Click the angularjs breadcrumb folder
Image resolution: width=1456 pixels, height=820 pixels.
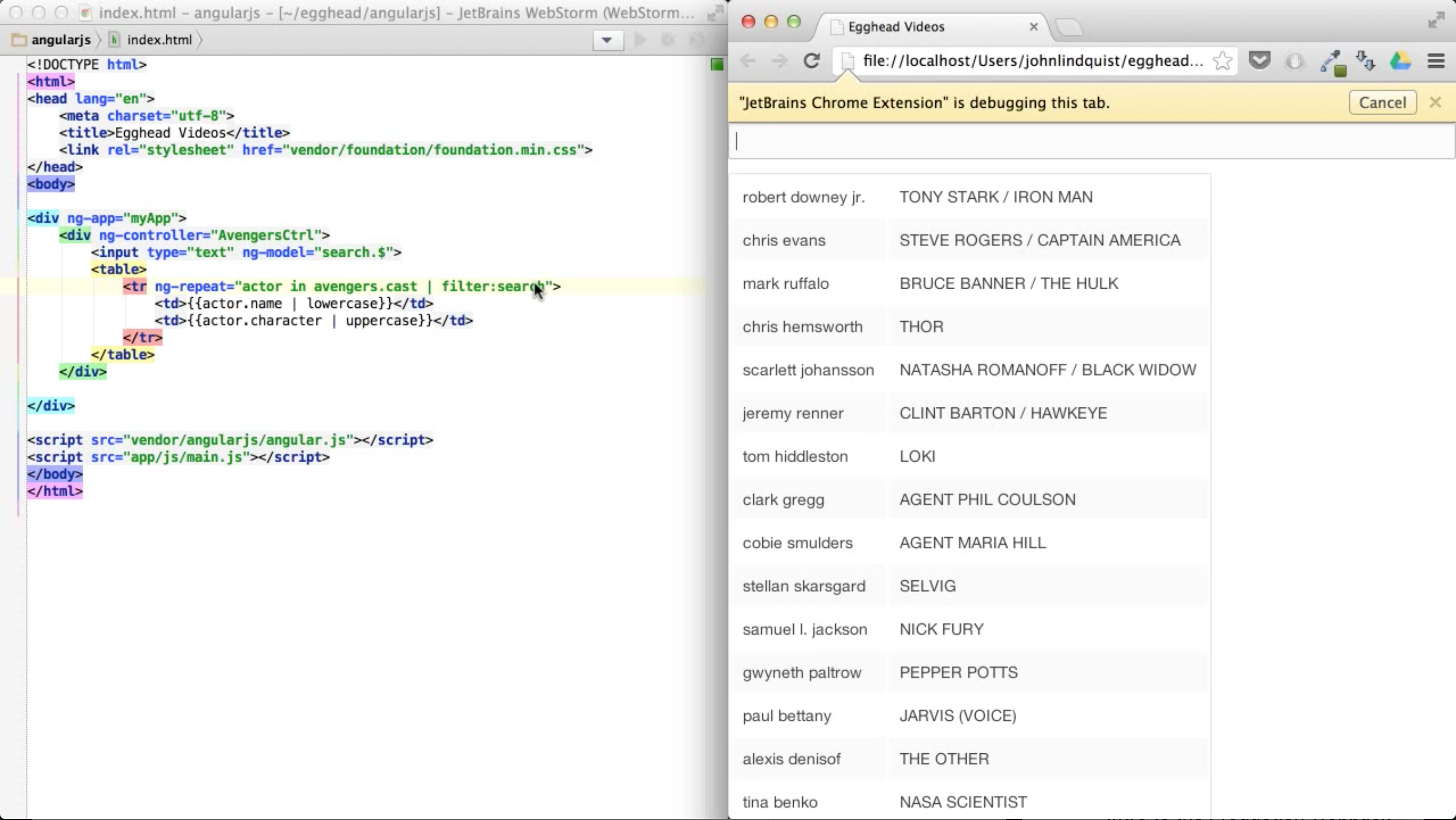pos(61,40)
